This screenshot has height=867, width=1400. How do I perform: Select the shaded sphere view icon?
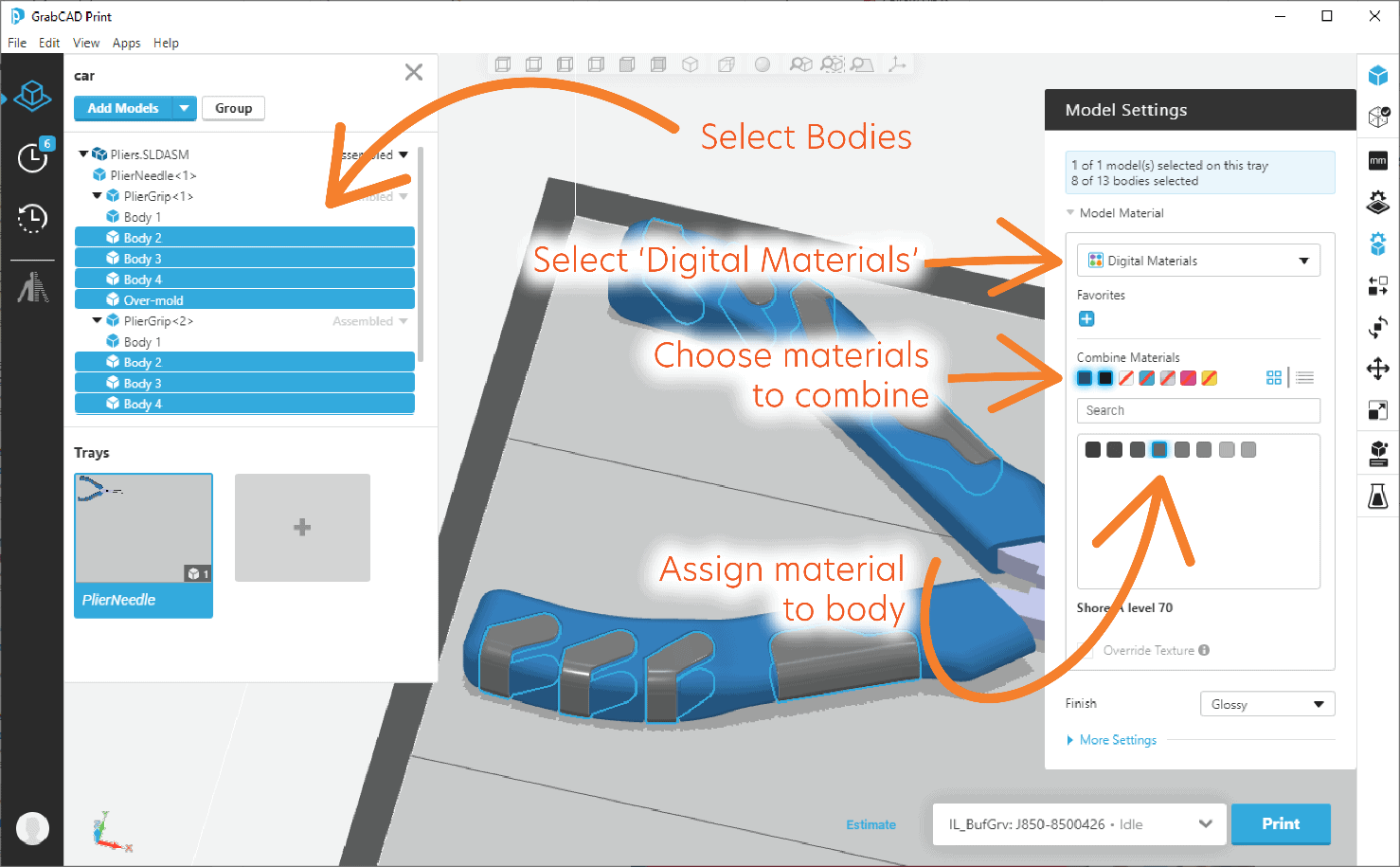click(763, 64)
